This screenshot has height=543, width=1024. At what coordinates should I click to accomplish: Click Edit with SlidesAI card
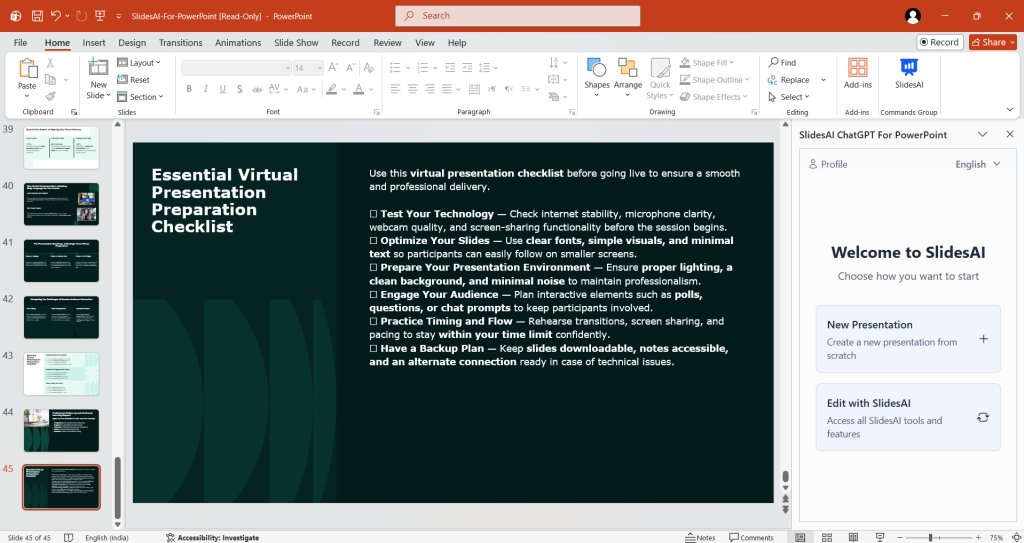(x=907, y=417)
